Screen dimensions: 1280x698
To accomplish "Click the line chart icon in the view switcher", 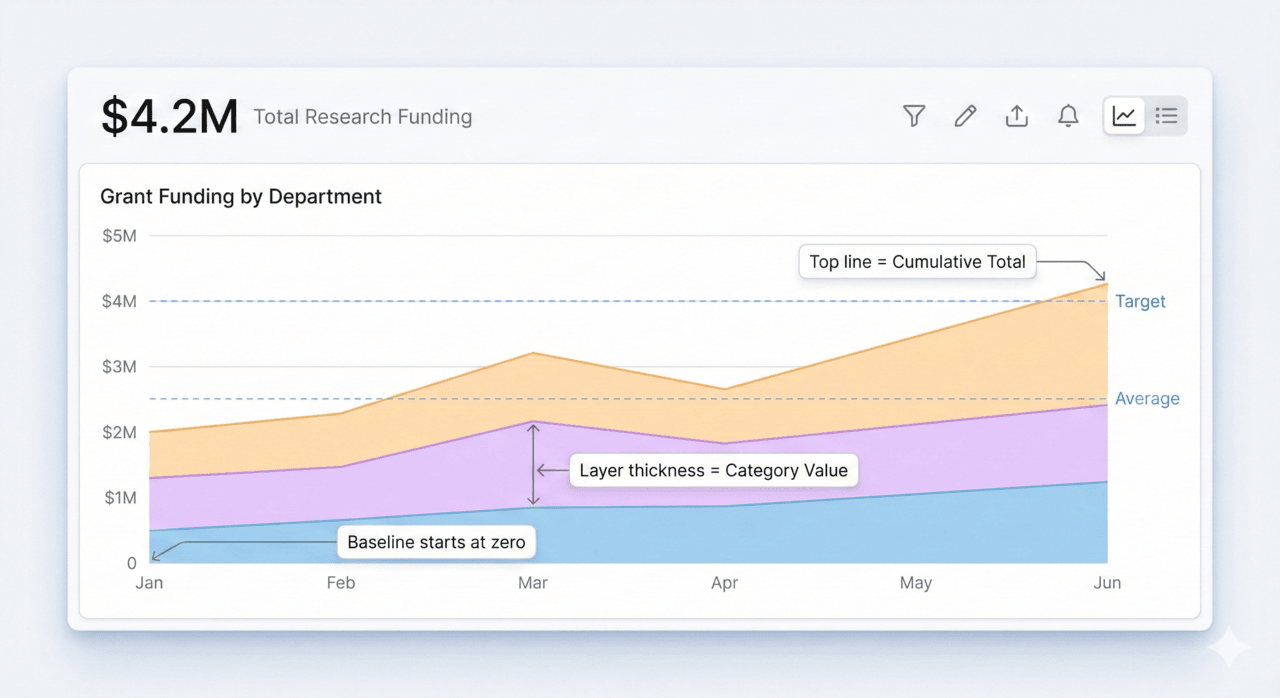I will pos(1123,115).
